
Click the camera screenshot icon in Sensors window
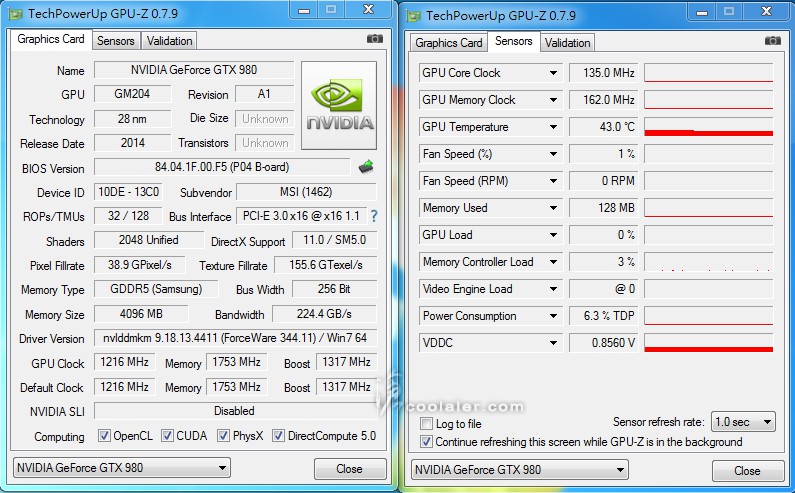773,41
